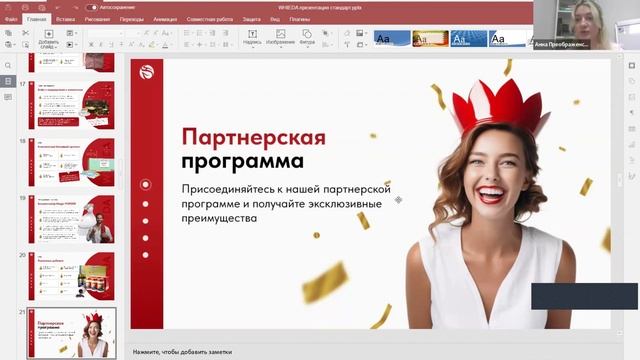Open the Плагины tab
This screenshot has width=640, height=360.
pyautogui.click(x=300, y=19)
